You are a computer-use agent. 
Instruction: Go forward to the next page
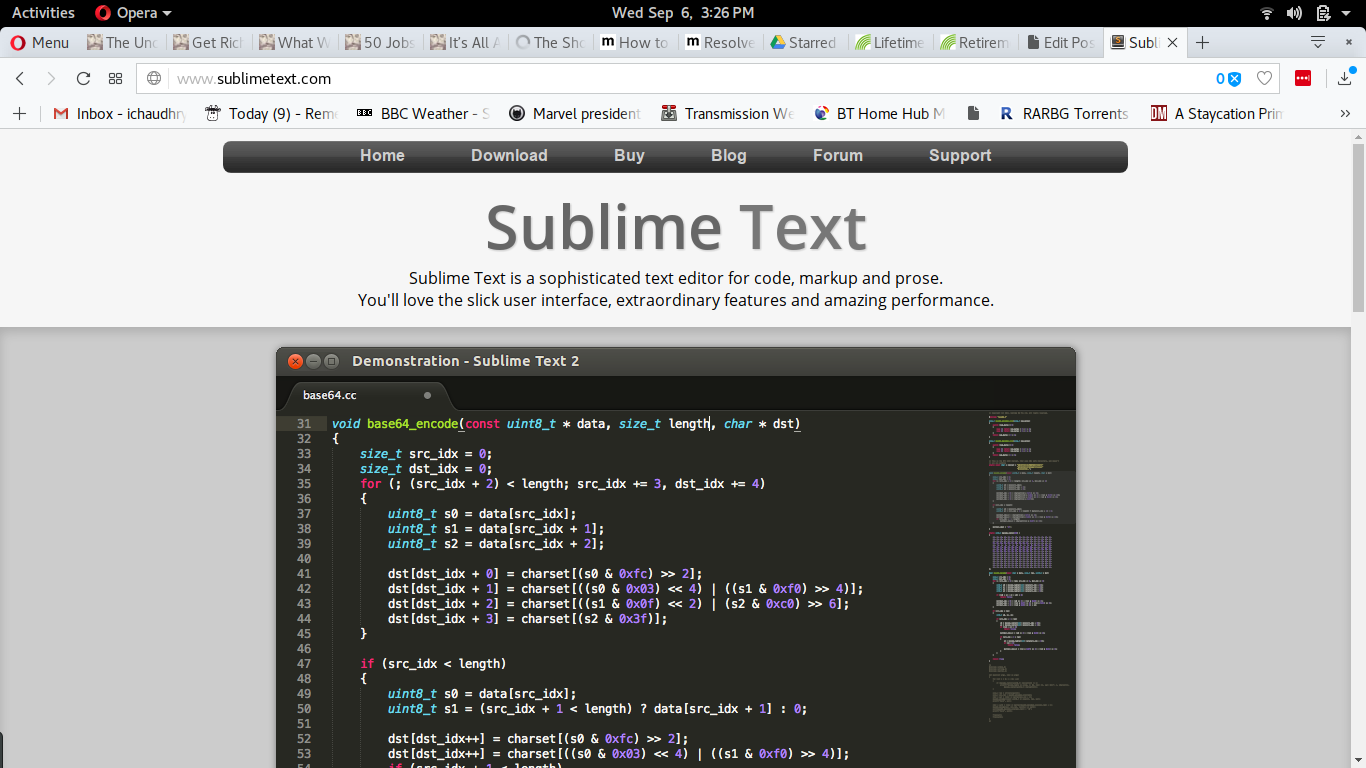click(51, 78)
